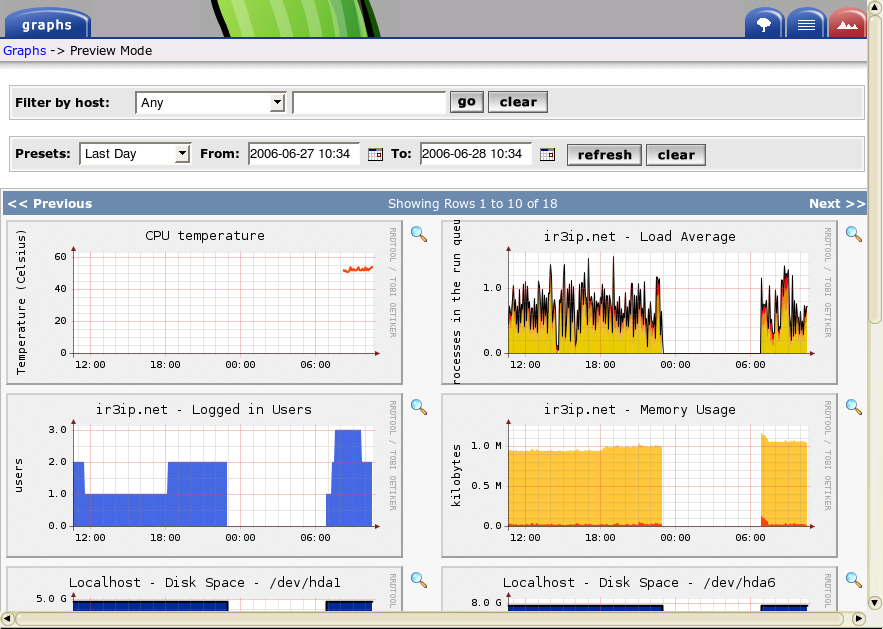This screenshot has height=629, width=883.
Task: Follow the Graphs breadcrumb link
Action: pos(25,51)
